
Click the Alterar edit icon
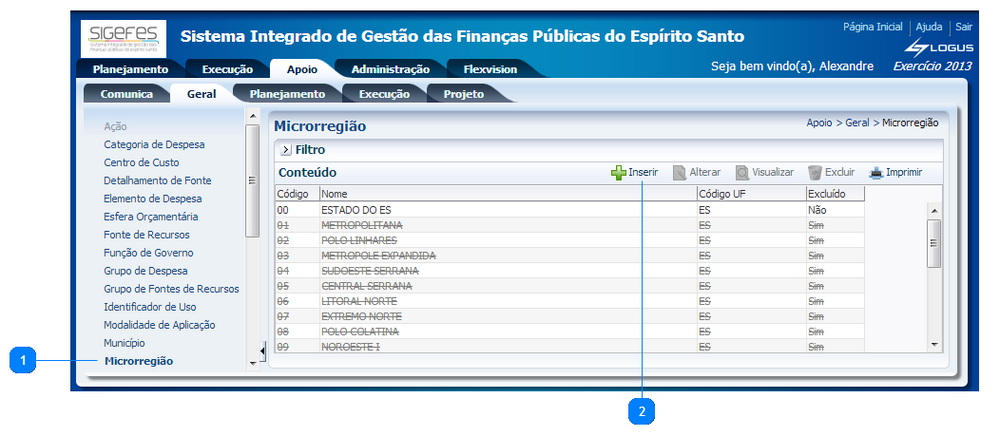click(680, 173)
